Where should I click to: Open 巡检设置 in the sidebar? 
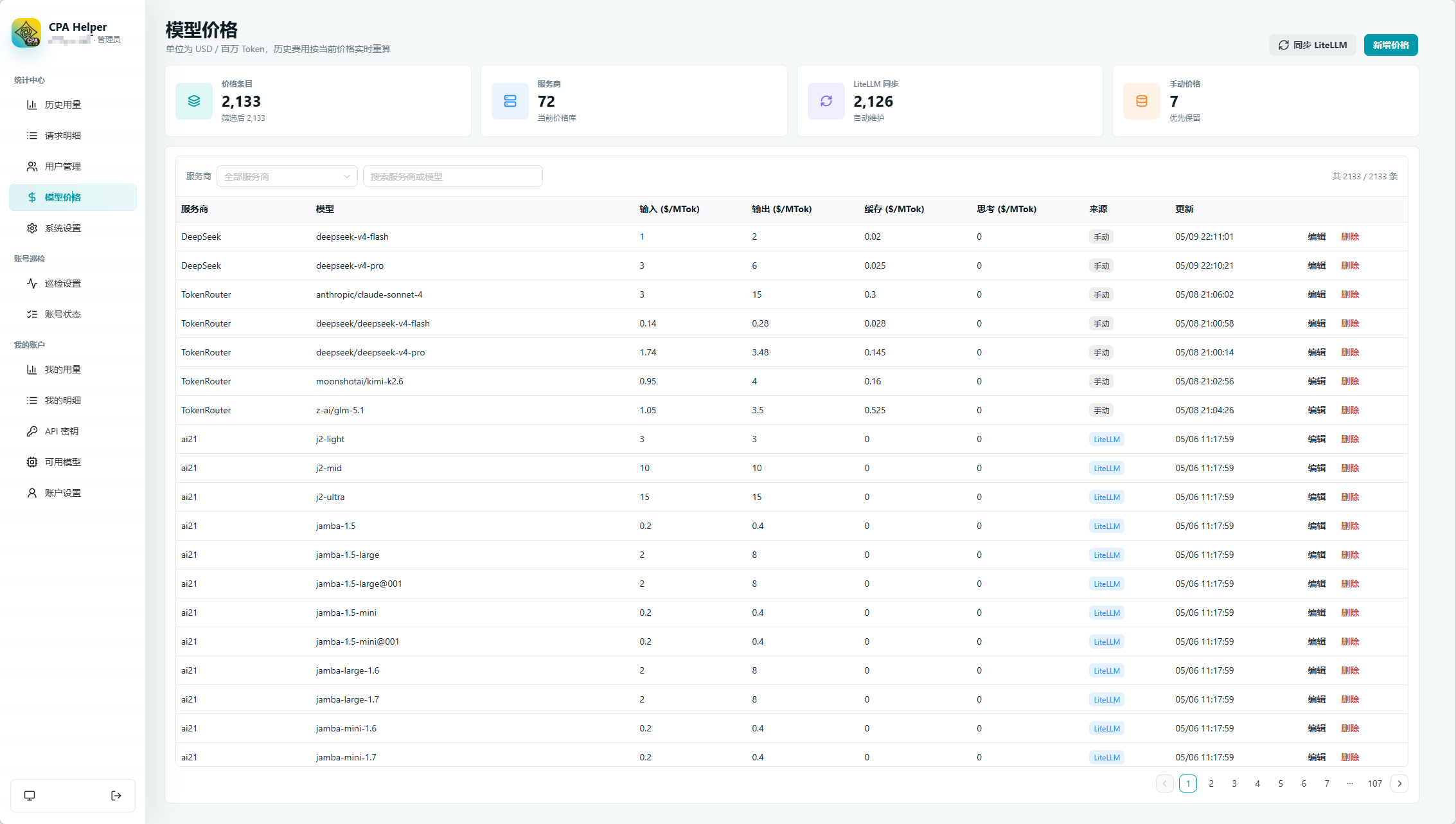point(73,283)
